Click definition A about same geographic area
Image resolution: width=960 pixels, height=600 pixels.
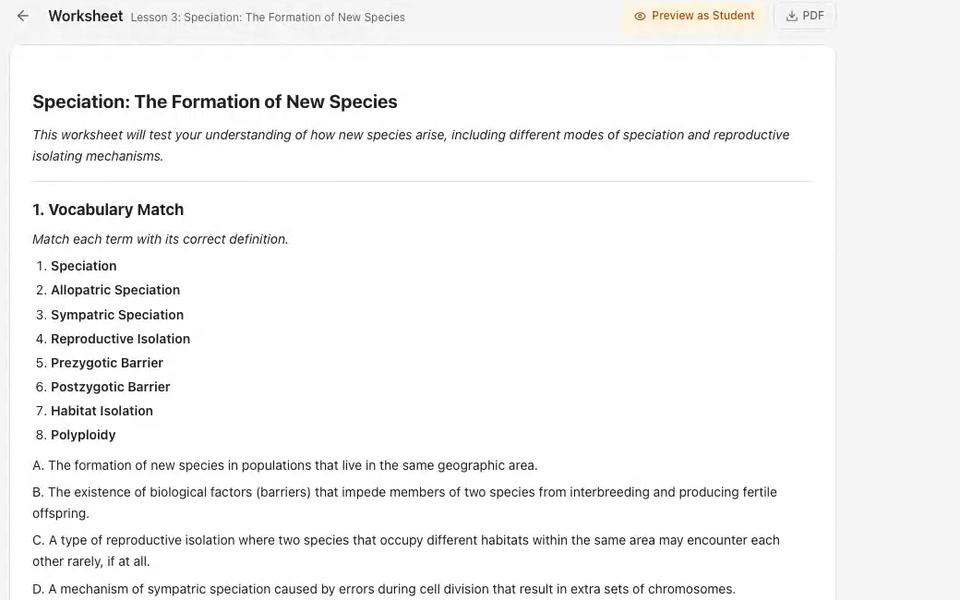285,465
